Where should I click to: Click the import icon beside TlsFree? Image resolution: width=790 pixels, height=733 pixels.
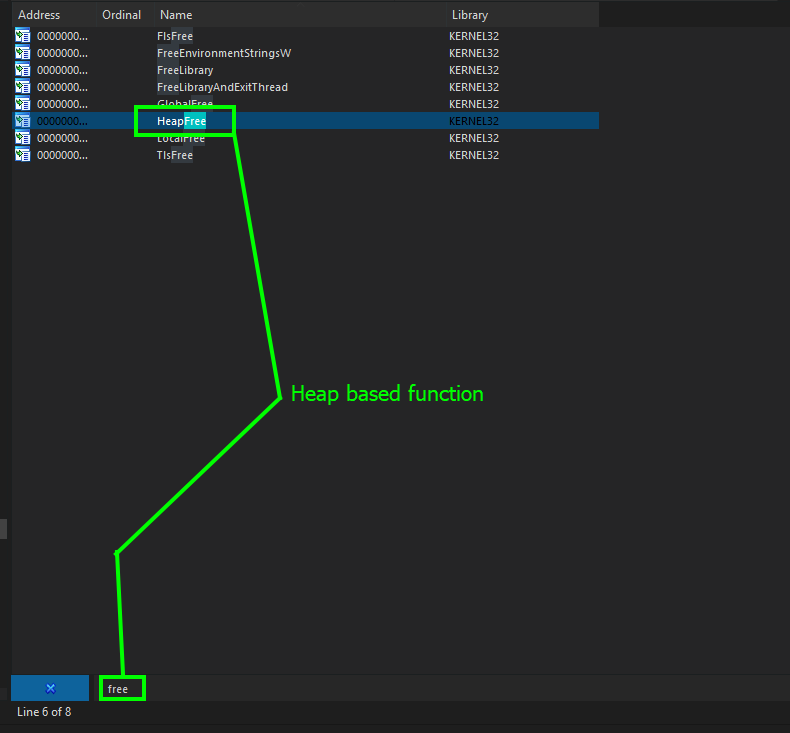[x=22, y=155]
